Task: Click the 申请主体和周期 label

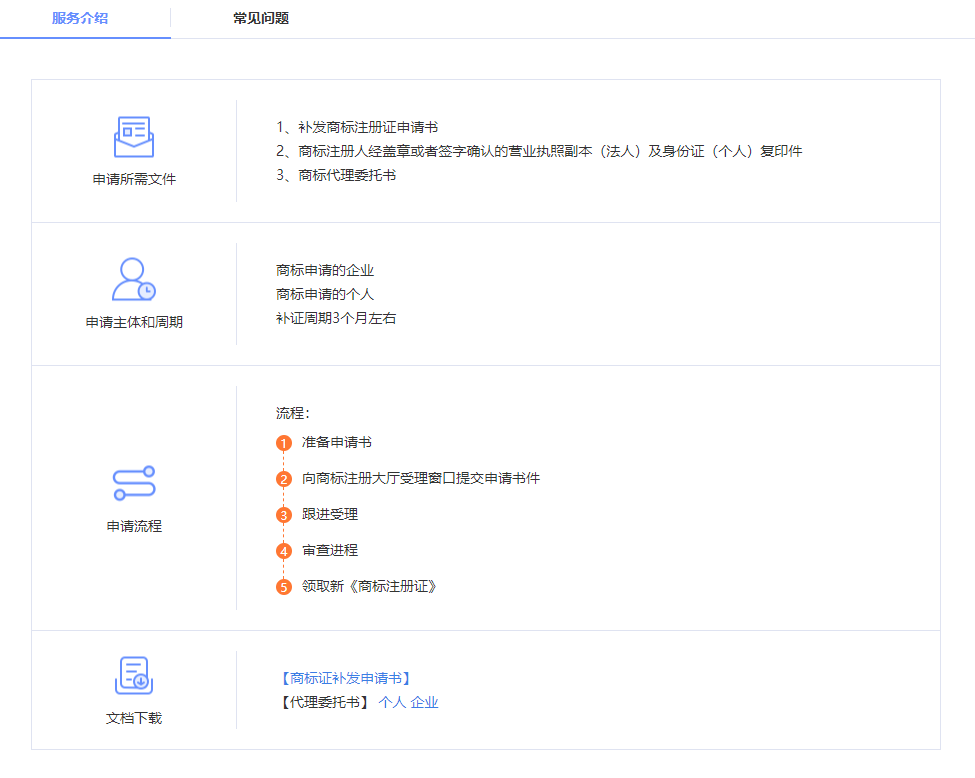Action: (134, 322)
